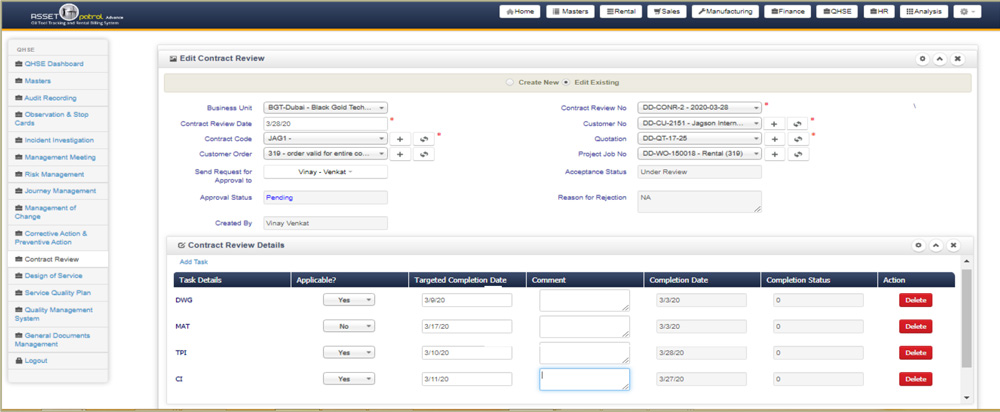Click the plus icon next to Project Job No

[x=774, y=155]
